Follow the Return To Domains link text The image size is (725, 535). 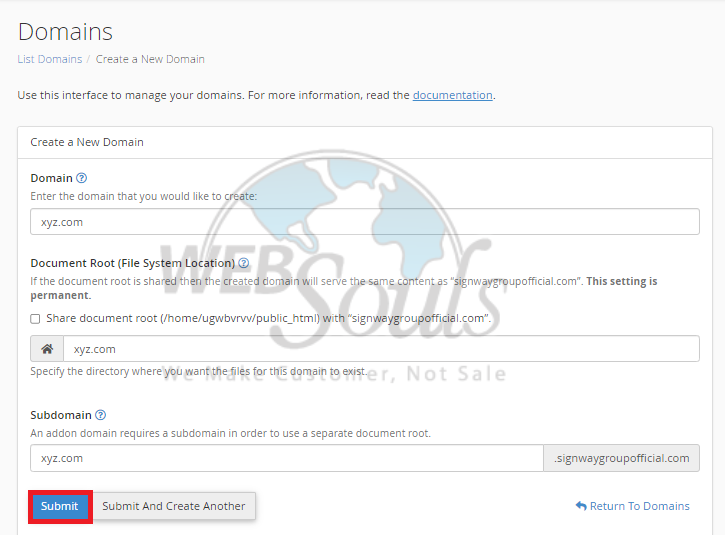coord(639,506)
